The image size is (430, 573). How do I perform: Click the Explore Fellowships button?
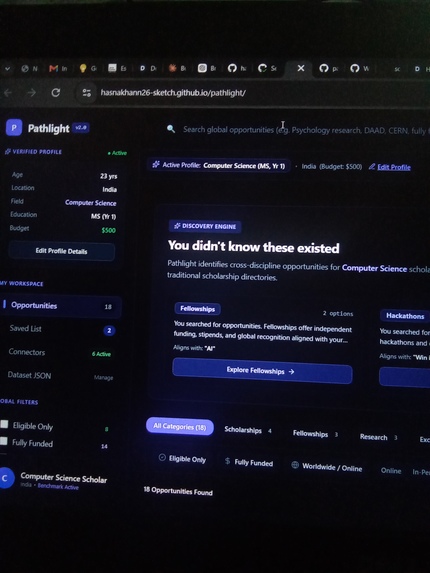[x=262, y=371]
